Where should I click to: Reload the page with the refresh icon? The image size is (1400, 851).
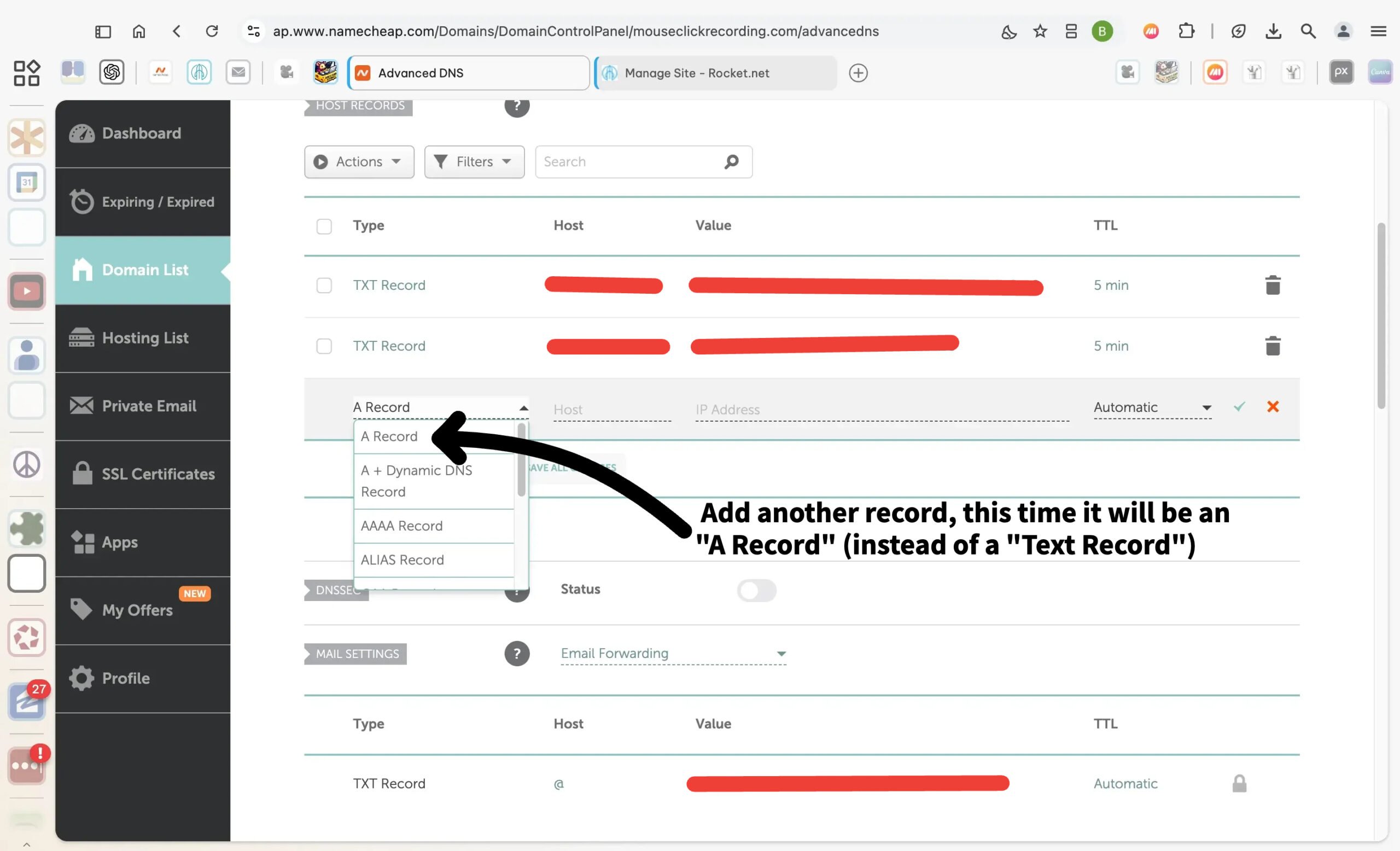[212, 31]
